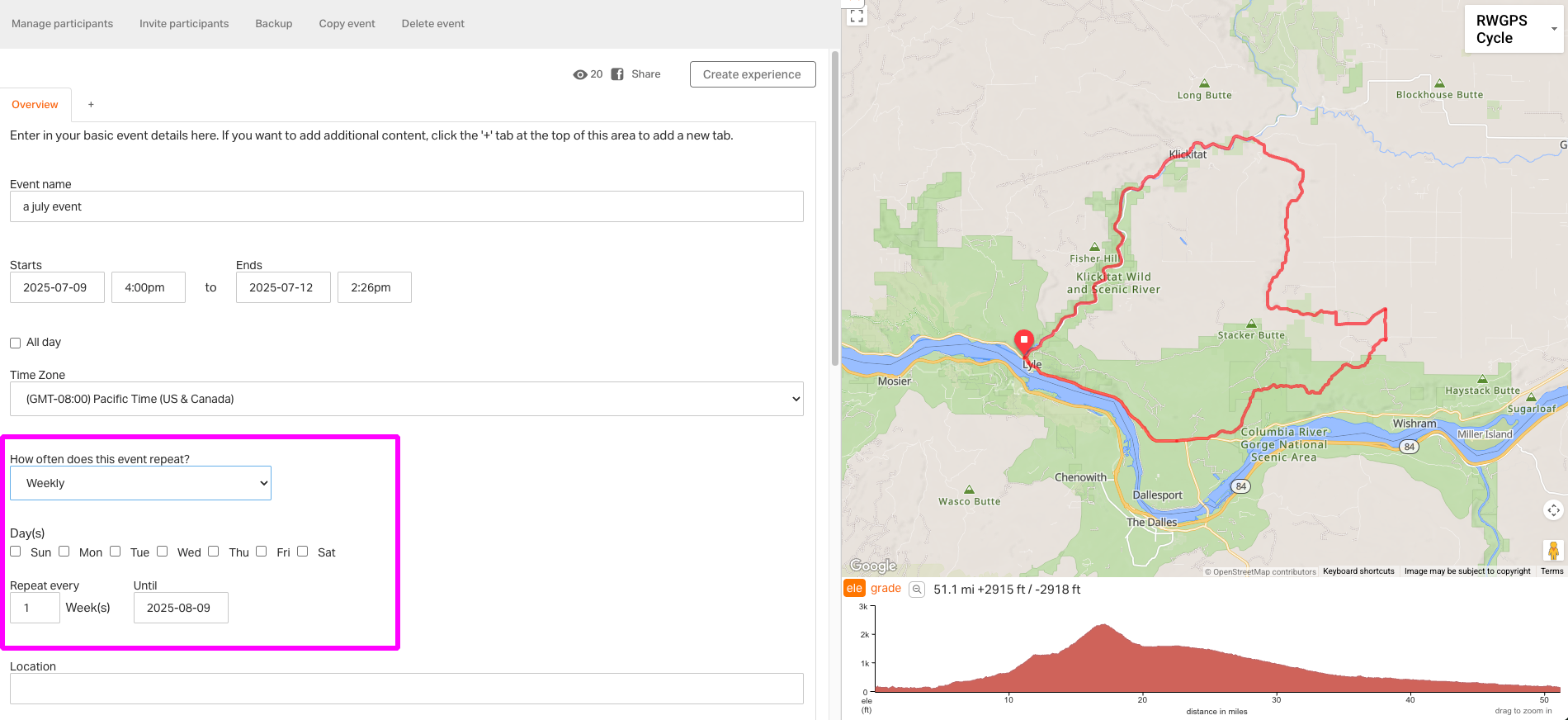Click the eye views icon
Screen dimensions: 1568x720
tap(580, 74)
